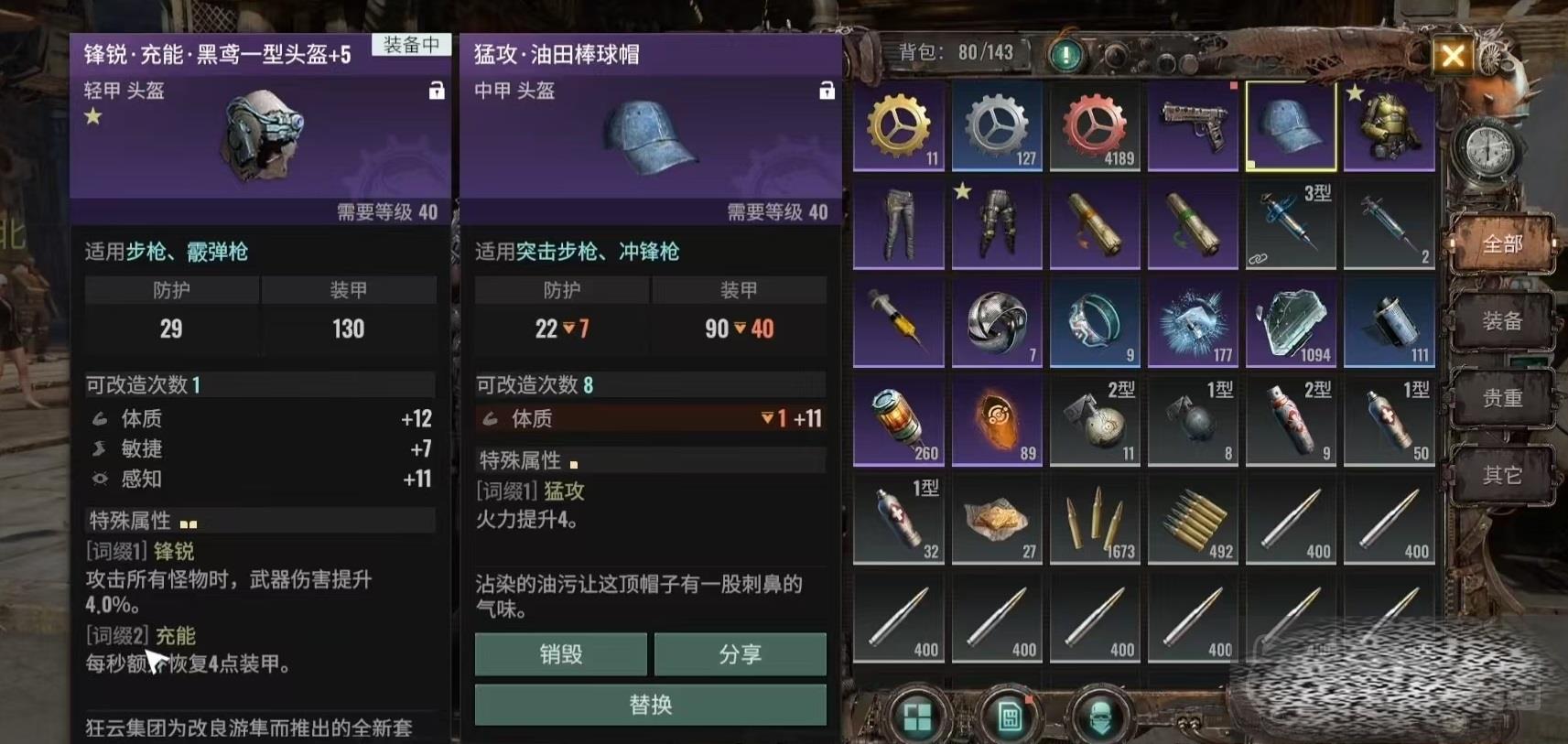Open the 贵重 category tab
The height and width of the screenshot is (744, 1568).
(1502, 398)
